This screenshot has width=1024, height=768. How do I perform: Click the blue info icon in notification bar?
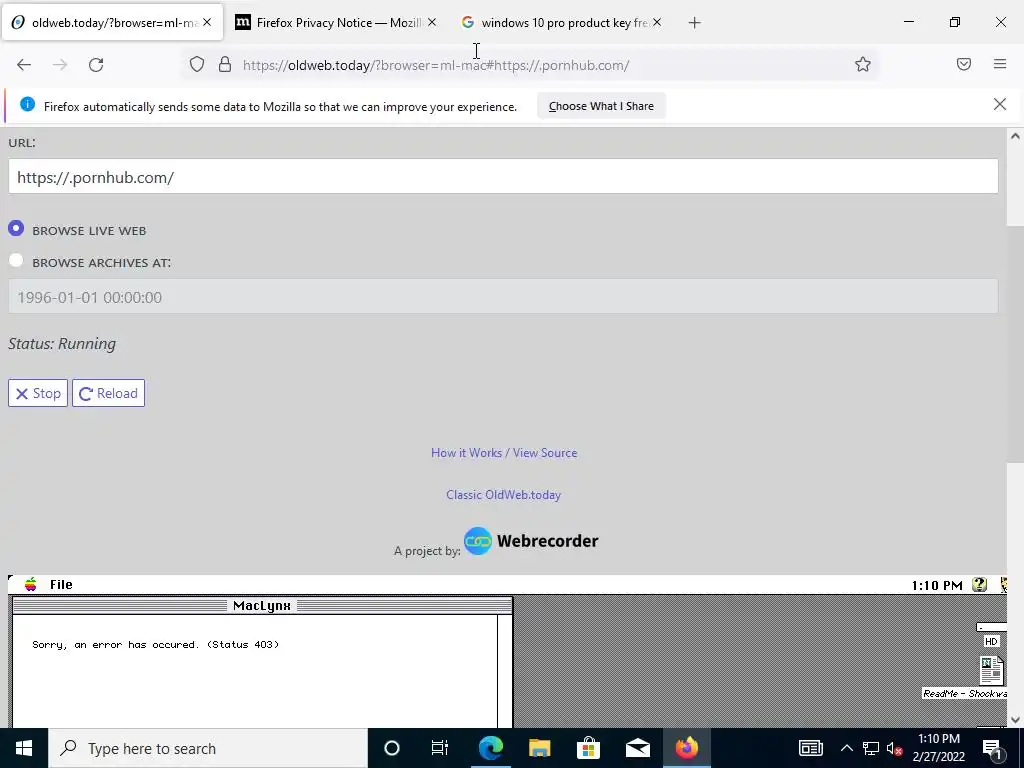click(x=27, y=104)
